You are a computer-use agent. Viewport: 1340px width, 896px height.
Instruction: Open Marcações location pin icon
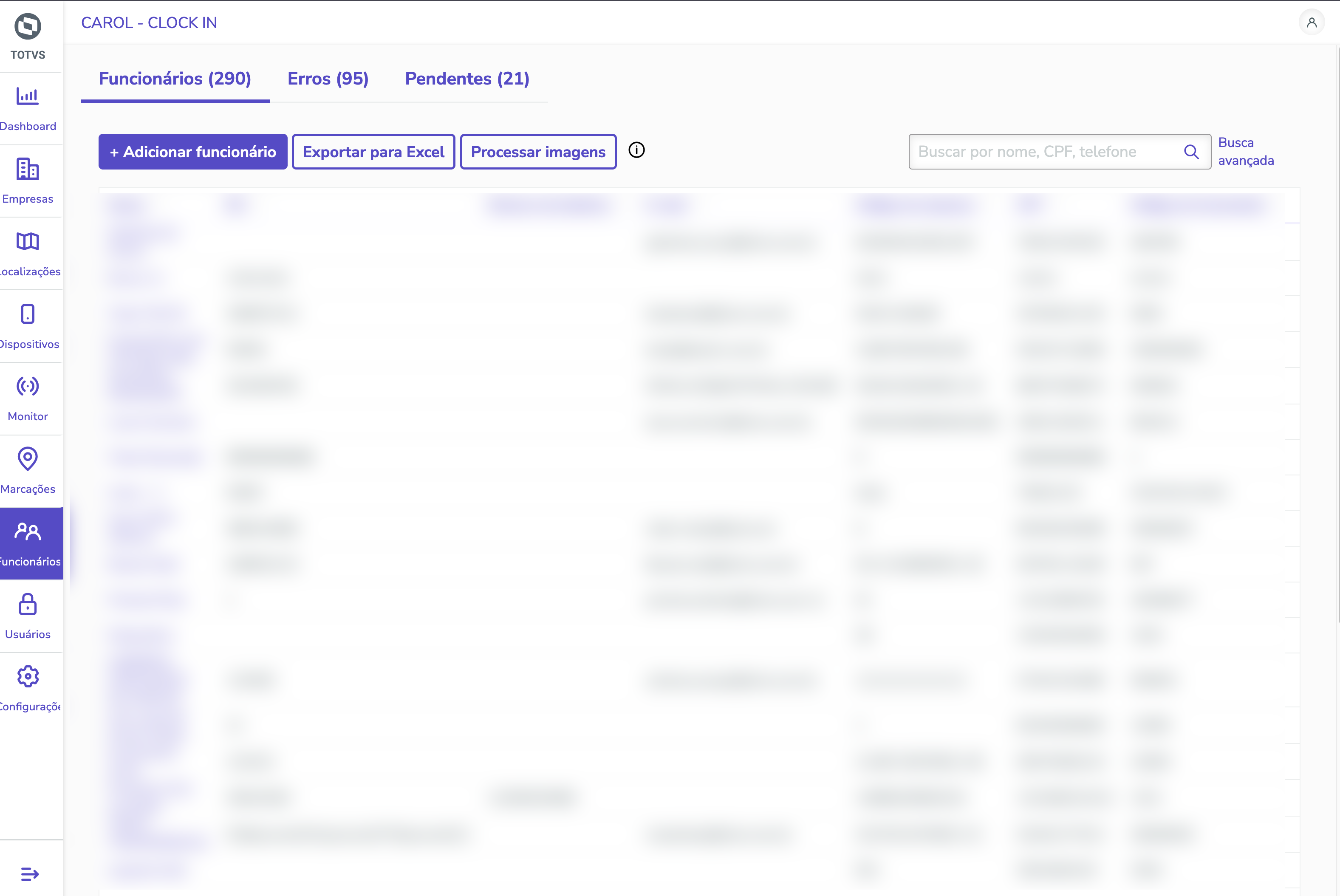pyautogui.click(x=28, y=459)
